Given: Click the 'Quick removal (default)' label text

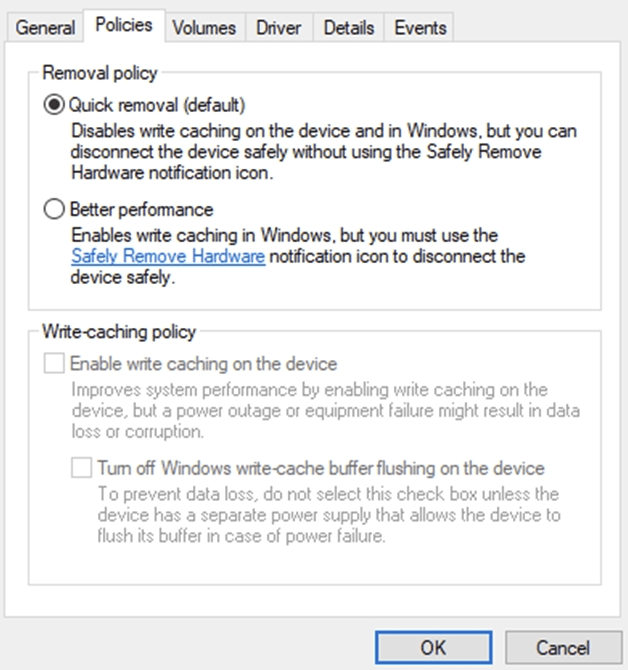Looking at the screenshot, I should [x=157, y=105].
